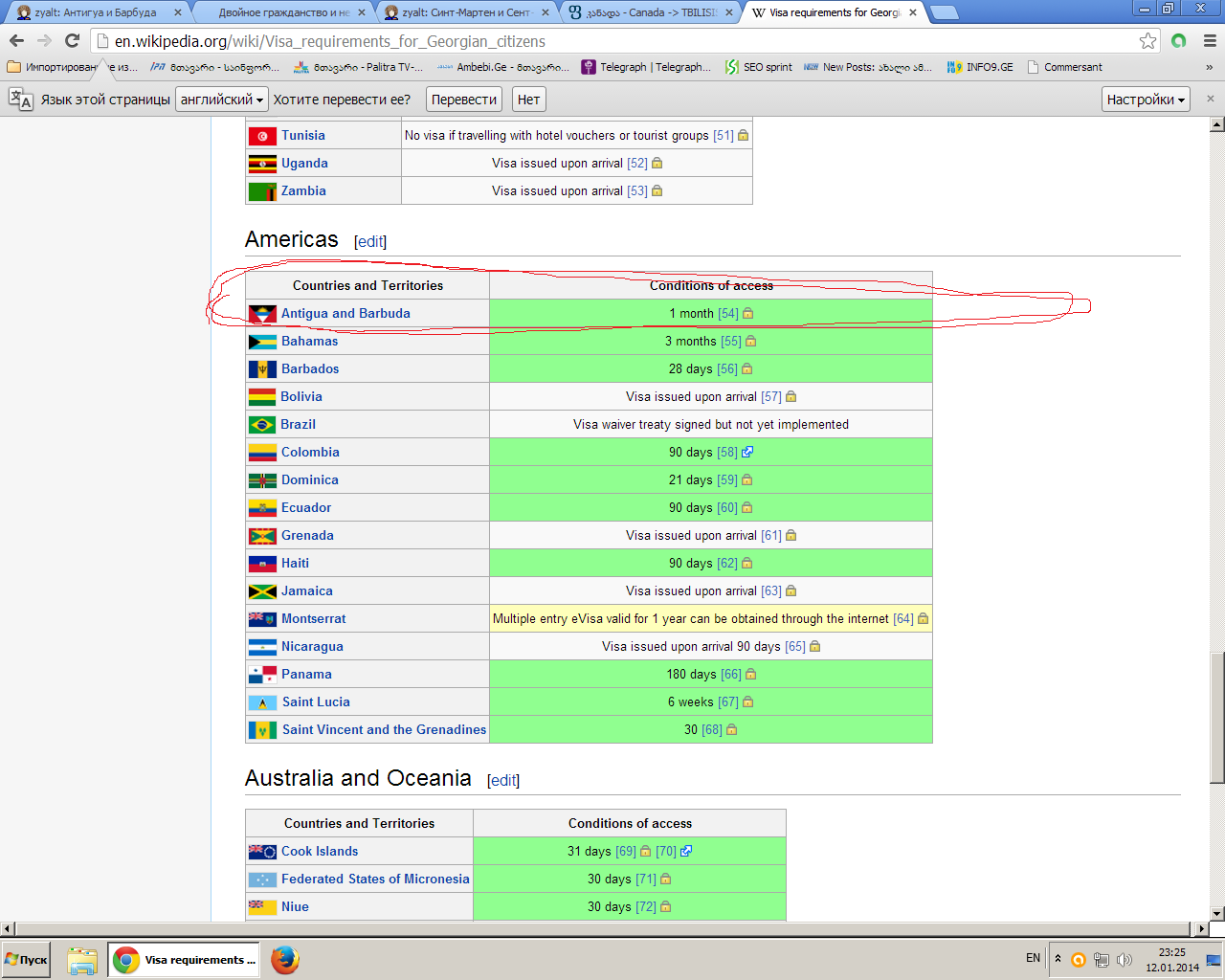Click the Brazil flag icon
The height and width of the screenshot is (980, 1225).
[262, 425]
